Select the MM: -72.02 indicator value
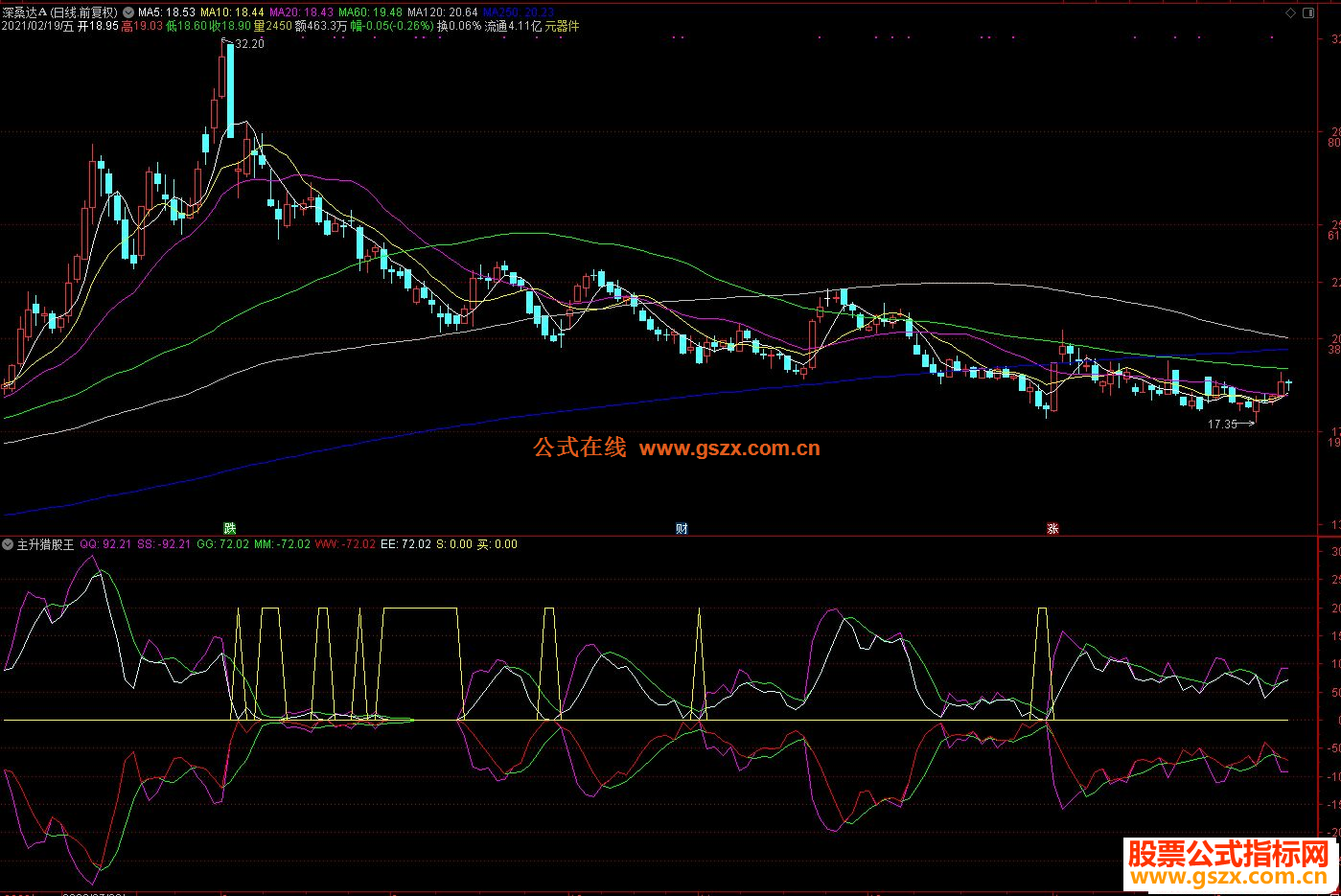This screenshot has width=1341, height=896. [282, 544]
